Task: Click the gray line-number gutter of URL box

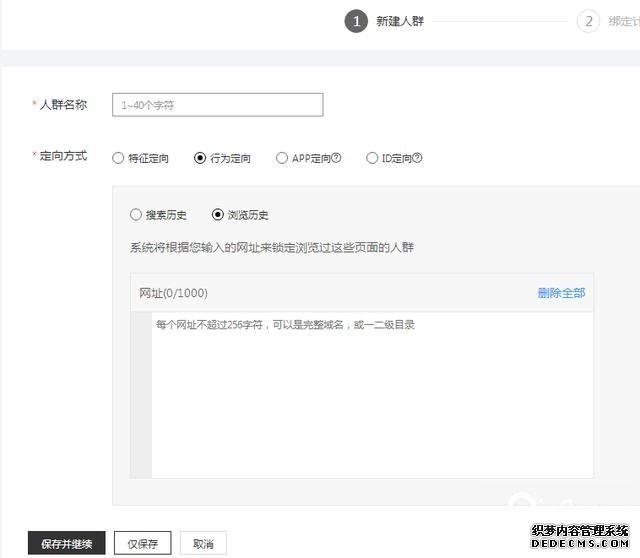Action: [x=141, y=395]
